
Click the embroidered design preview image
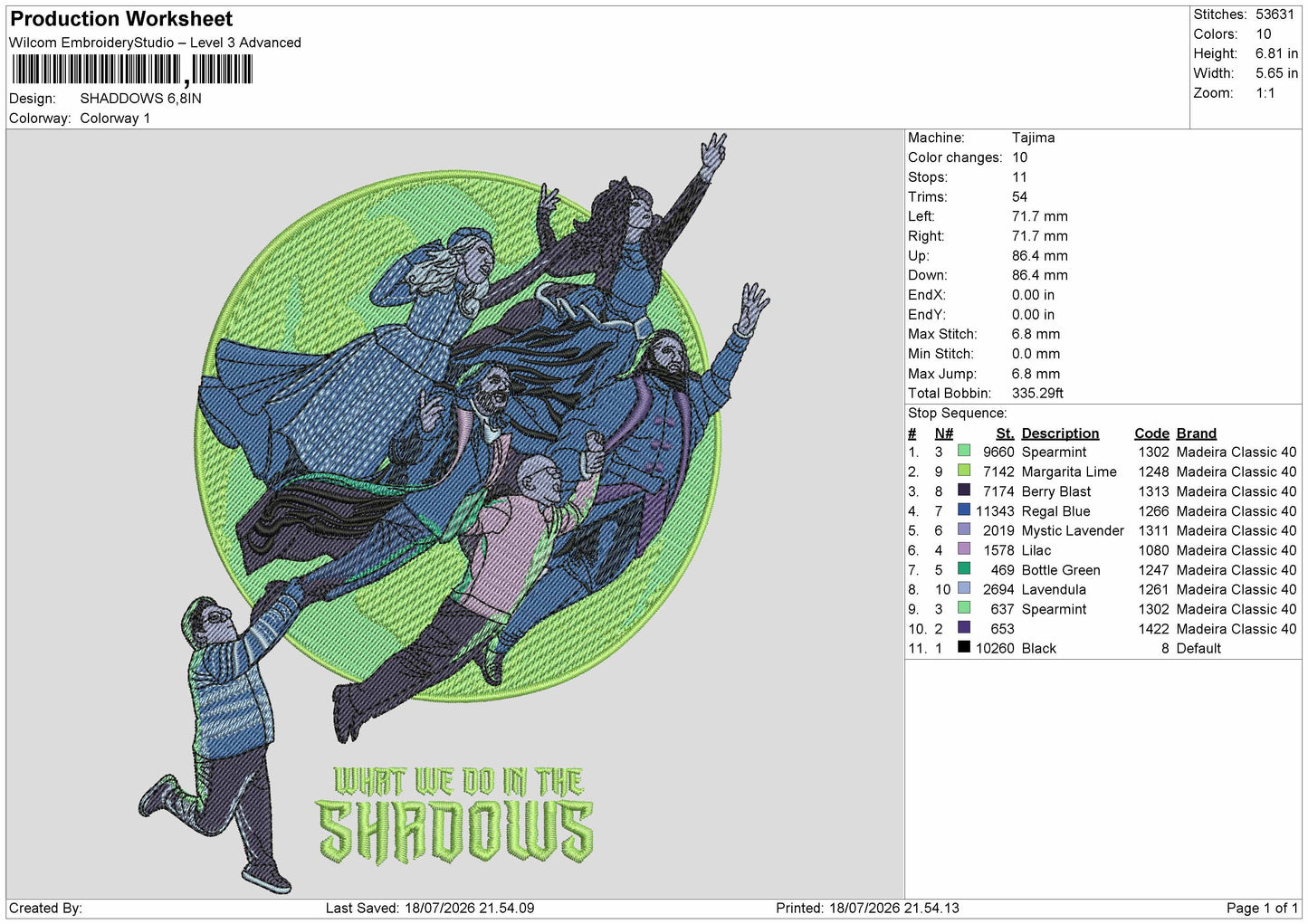point(454,513)
